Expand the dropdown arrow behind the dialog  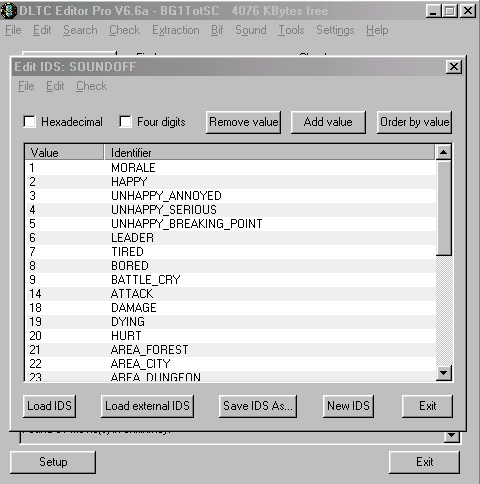(x=452, y=436)
